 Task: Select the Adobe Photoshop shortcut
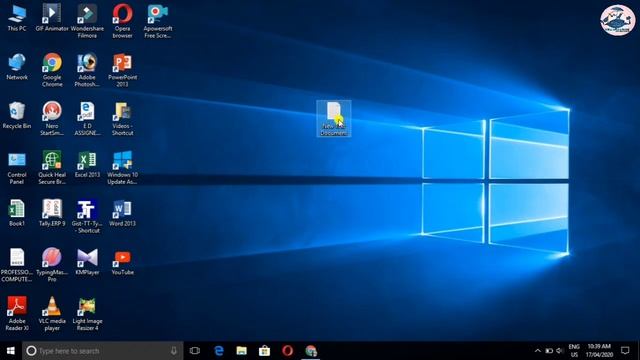click(87, 70)
